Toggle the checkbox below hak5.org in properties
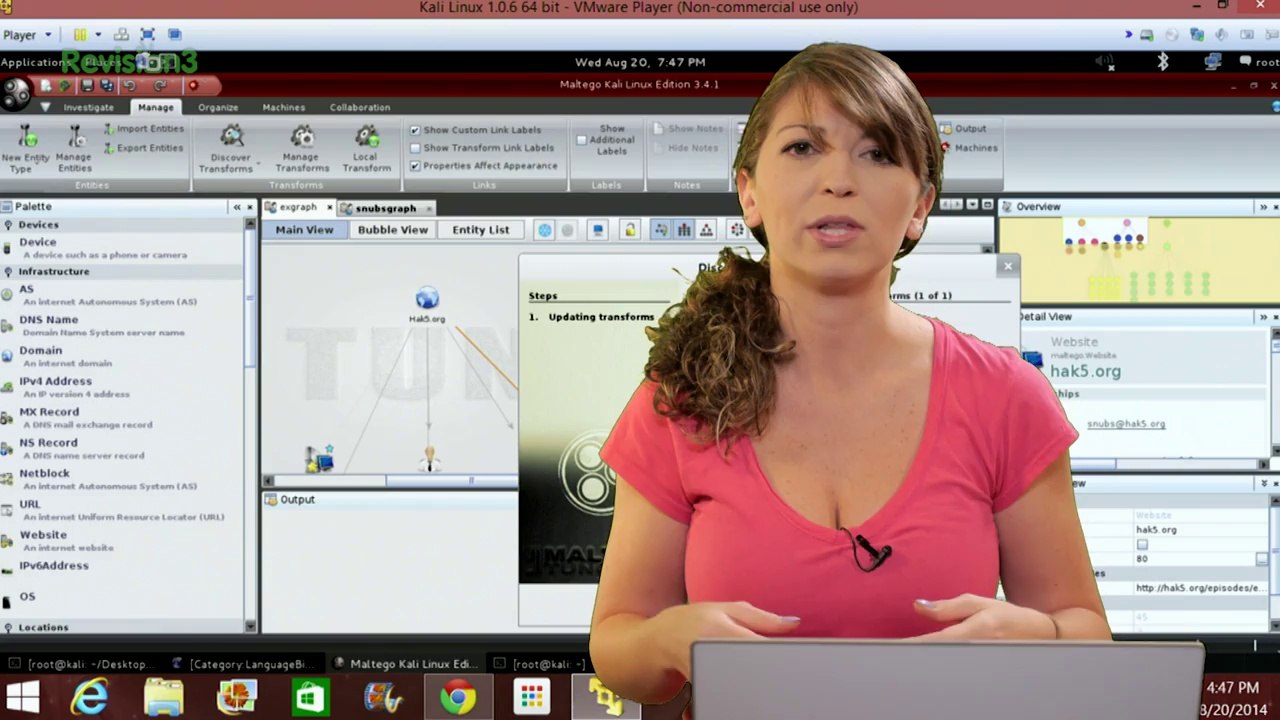1280x720 pixels. pyautogui.click(x=1142, y=545)
